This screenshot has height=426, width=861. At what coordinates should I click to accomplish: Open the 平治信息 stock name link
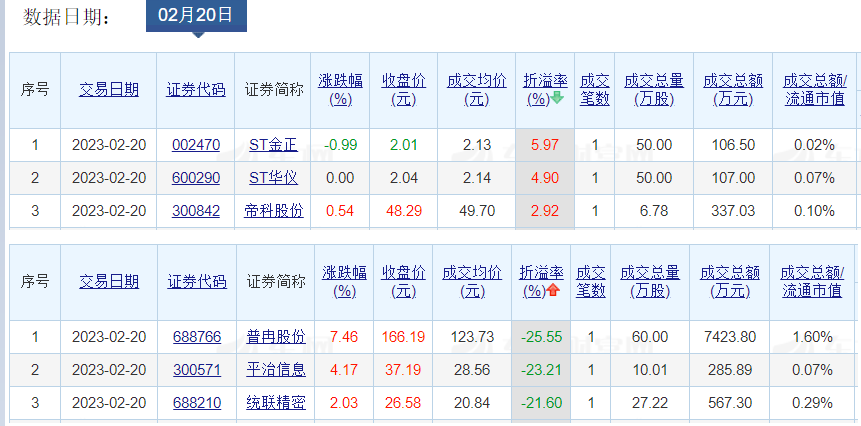(x=276, y=370)
